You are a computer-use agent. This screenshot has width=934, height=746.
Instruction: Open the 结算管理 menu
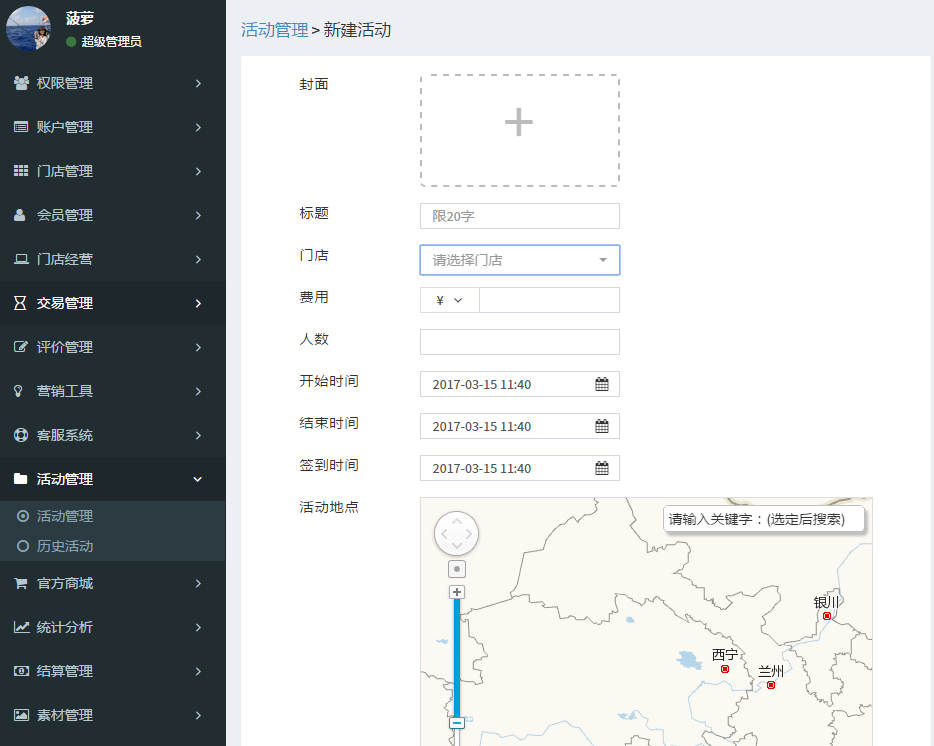coord(113,671)
